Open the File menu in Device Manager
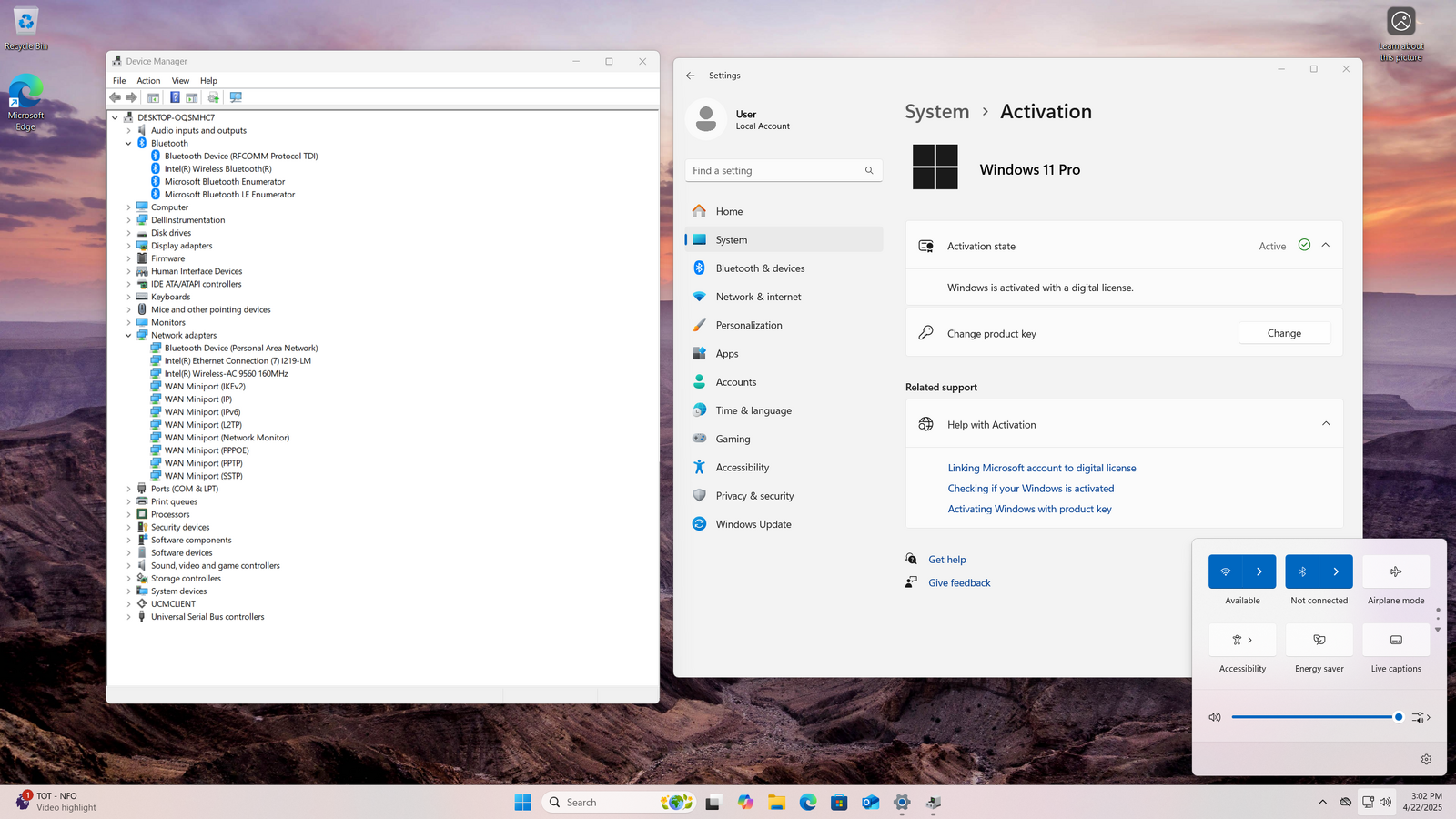1456x819 pixels. pyautogui.click(x=119, y=81)
